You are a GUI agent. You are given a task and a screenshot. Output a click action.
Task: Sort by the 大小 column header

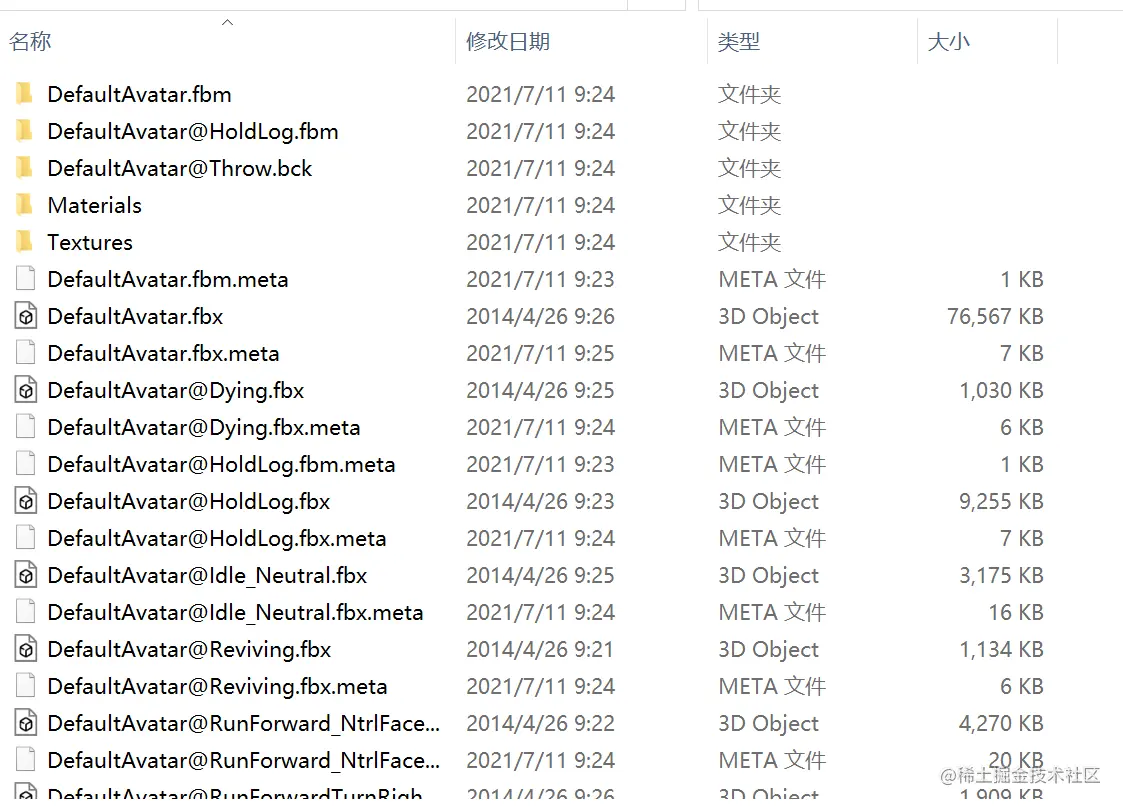pos(948,42)
